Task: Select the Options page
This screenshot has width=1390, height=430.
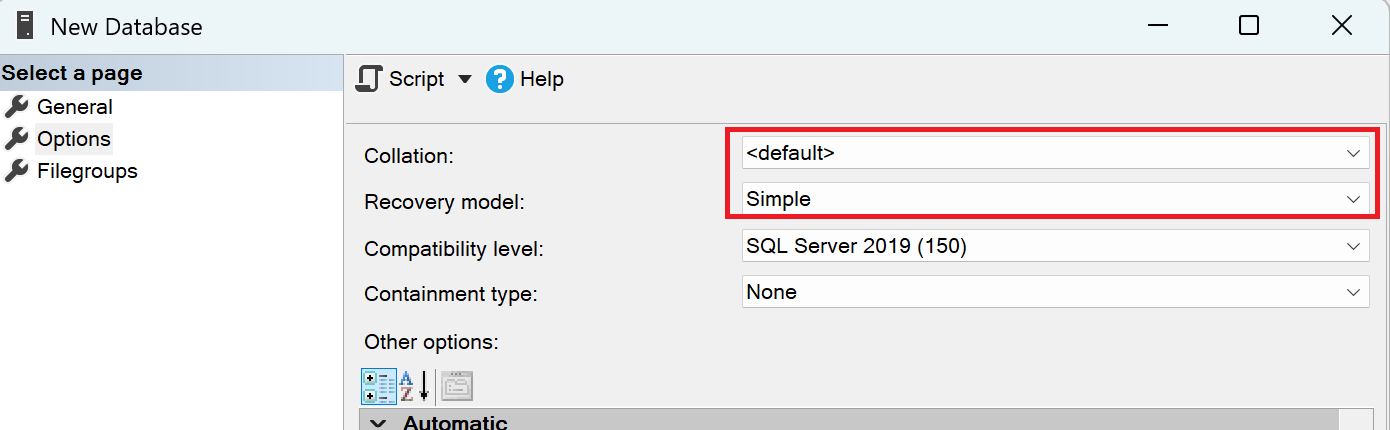Action: (x=74, y=139)
